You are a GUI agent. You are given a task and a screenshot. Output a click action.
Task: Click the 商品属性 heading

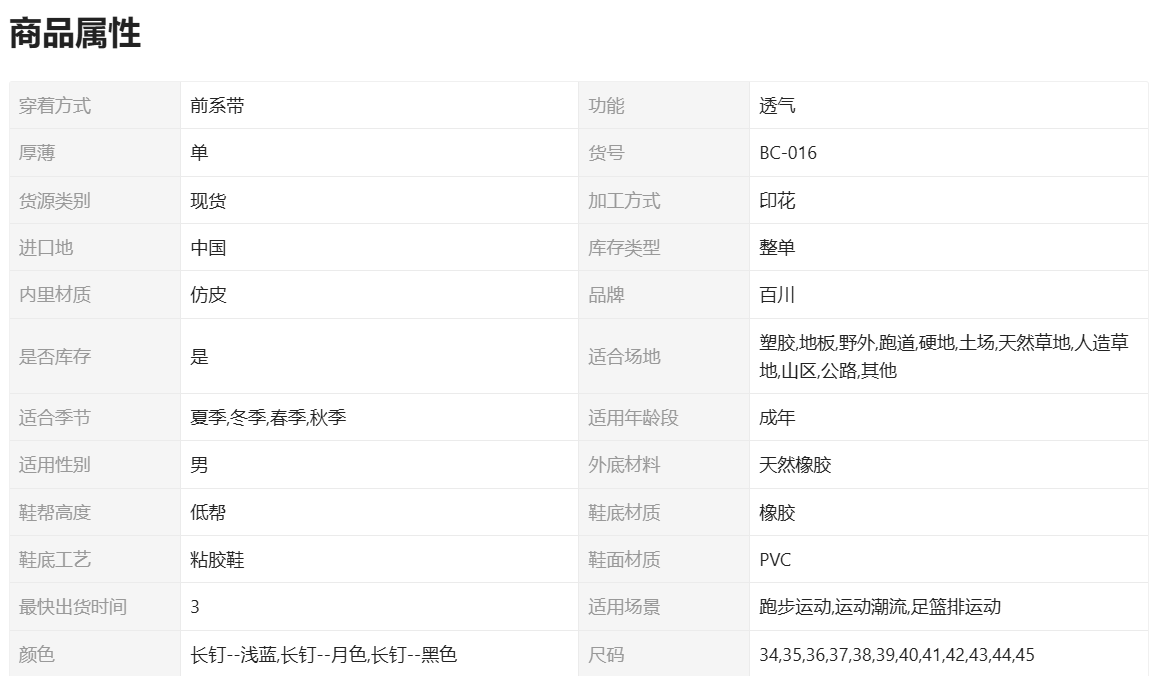click(x=75, y=34)
